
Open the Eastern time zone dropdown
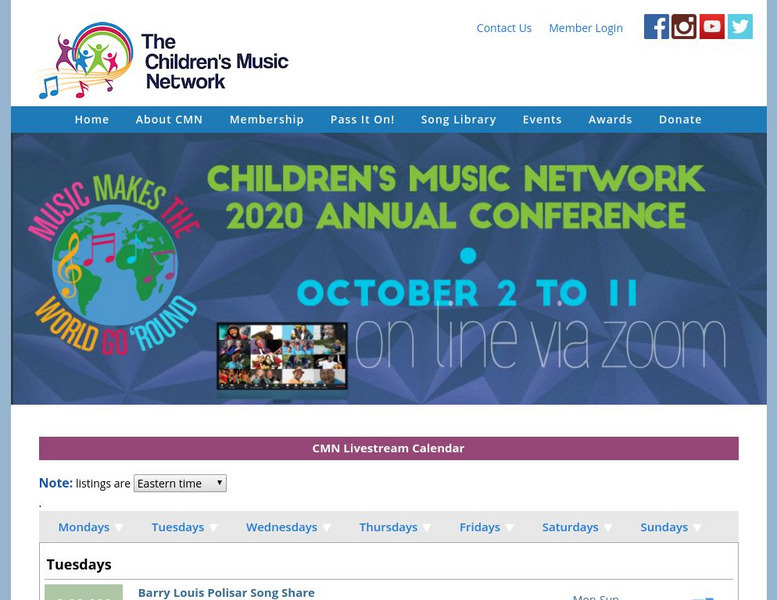pyautogui.click(x=180, y=483)
